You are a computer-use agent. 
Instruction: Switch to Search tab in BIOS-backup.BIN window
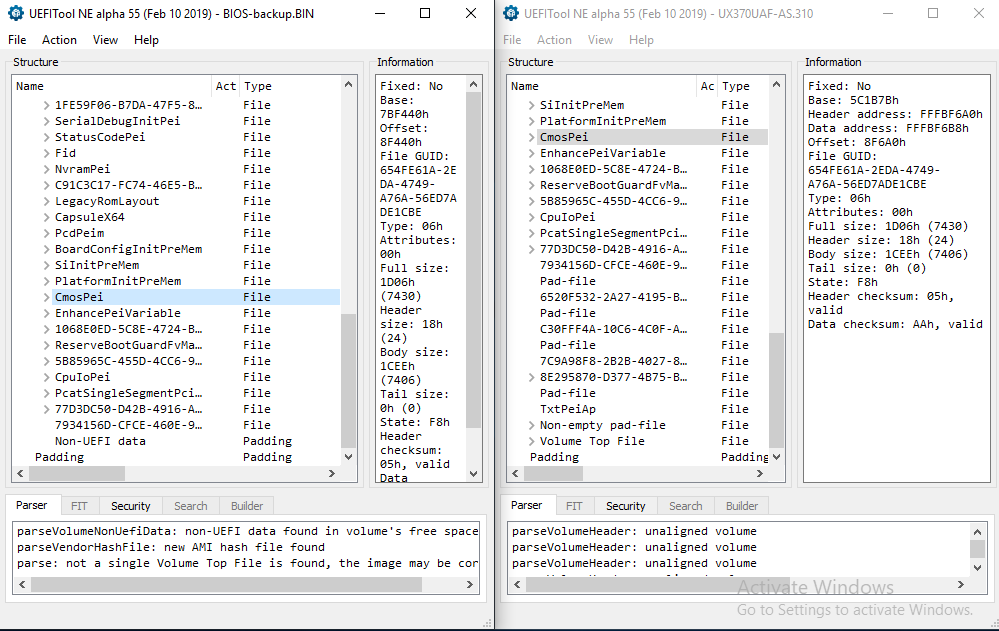[x=190, y=506]
